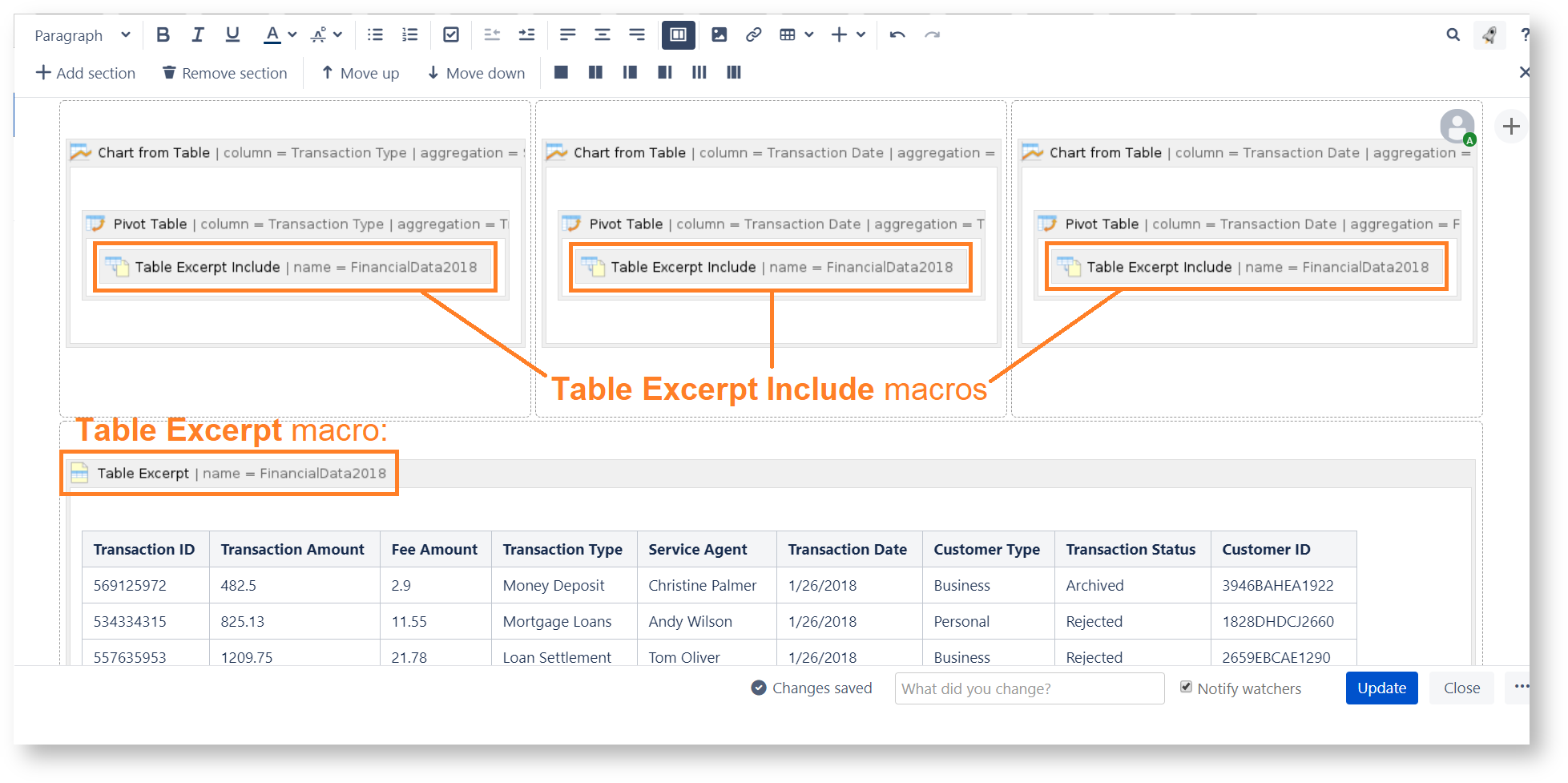The image size is (1568, 783).
Task: Insert a numbered list
Action: click(410, 34)
